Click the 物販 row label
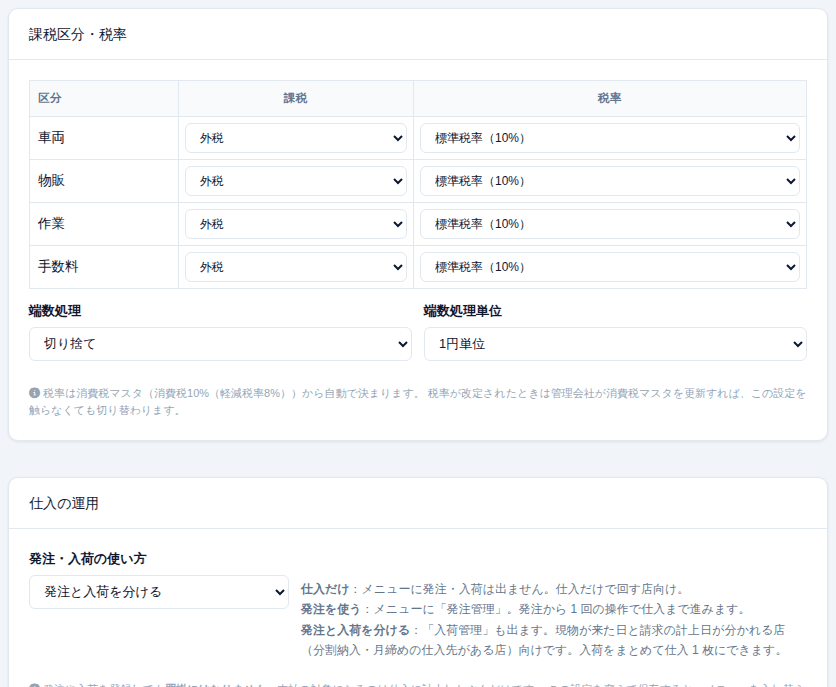The height and width of the screenshot is (687, 836). 51,181
